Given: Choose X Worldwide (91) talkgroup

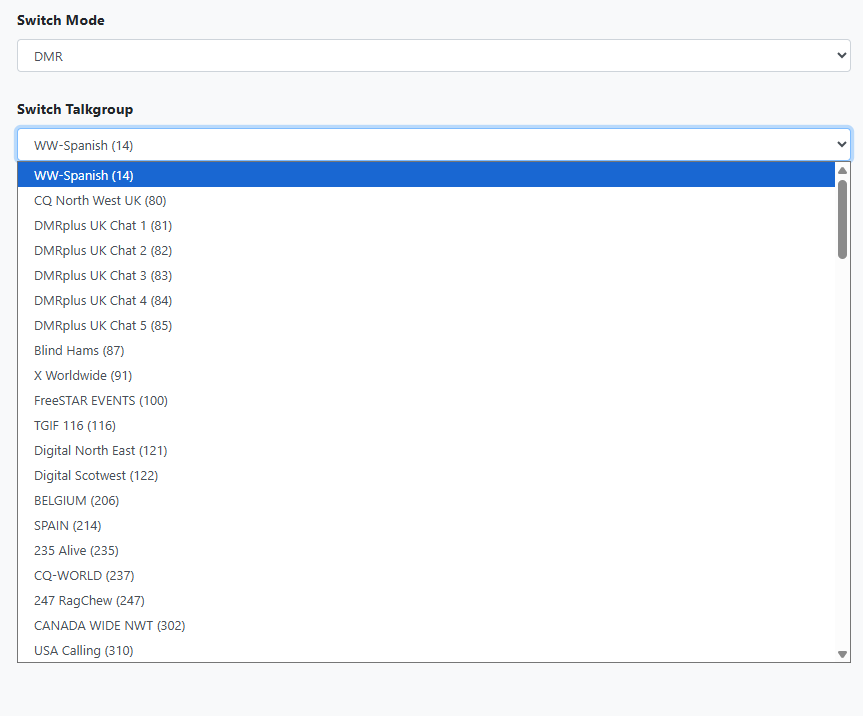Looking at the screenshot, I should click(426, 375).
